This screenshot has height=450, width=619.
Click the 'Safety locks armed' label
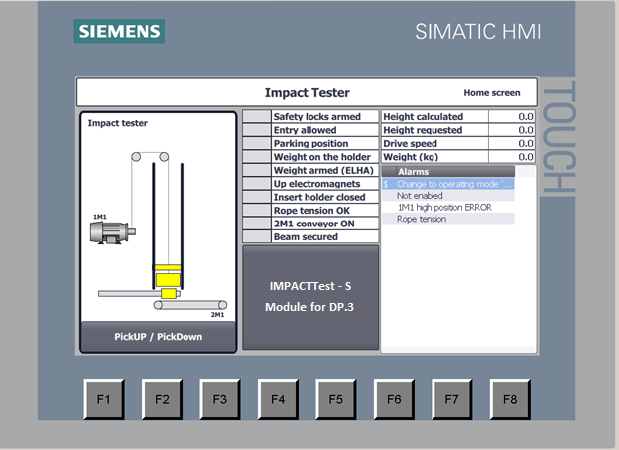(317, 116)
